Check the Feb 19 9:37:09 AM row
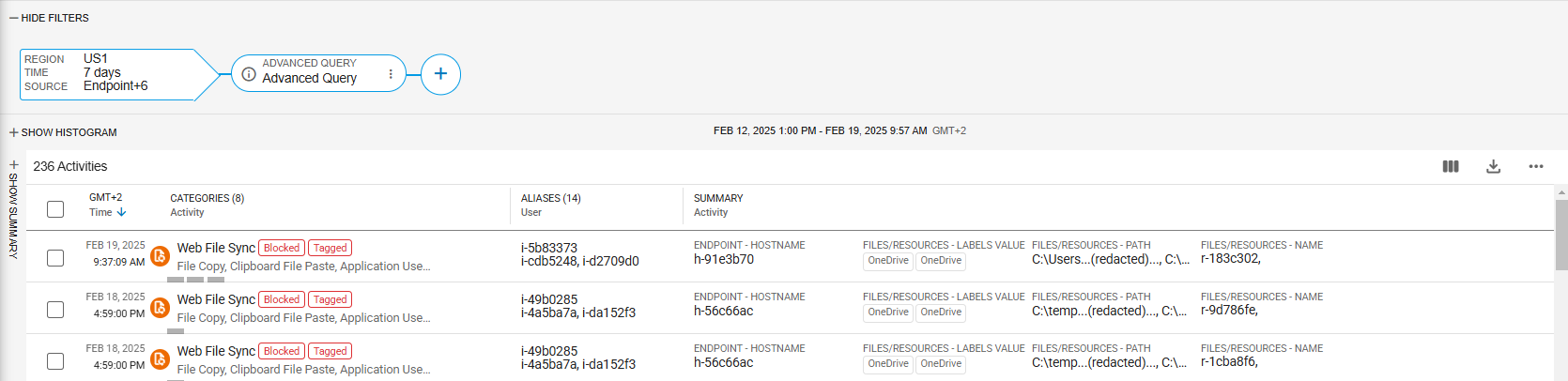 tap(55, 257)
